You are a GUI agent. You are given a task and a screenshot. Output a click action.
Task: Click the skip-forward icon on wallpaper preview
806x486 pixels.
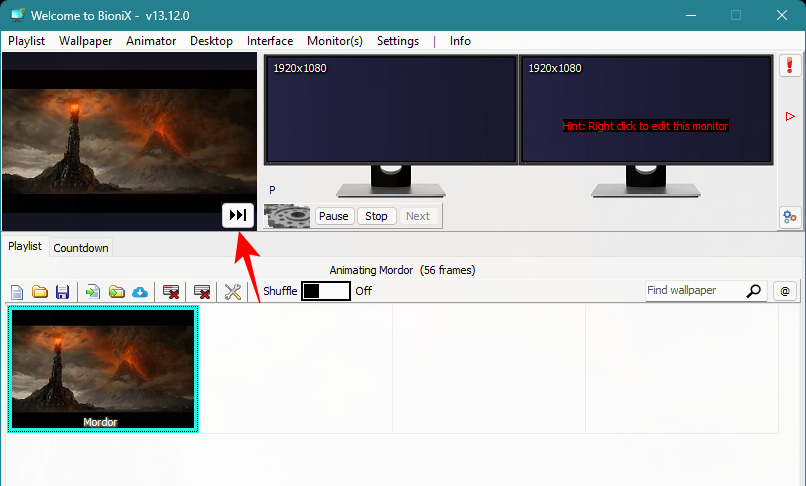pos(237,215)
